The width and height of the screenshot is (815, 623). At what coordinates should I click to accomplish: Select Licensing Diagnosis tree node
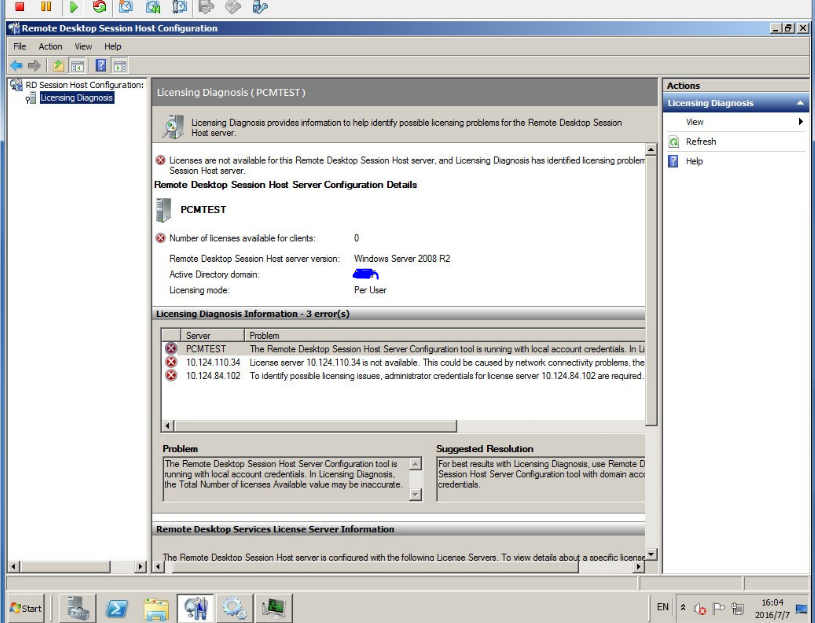(76, 98)
